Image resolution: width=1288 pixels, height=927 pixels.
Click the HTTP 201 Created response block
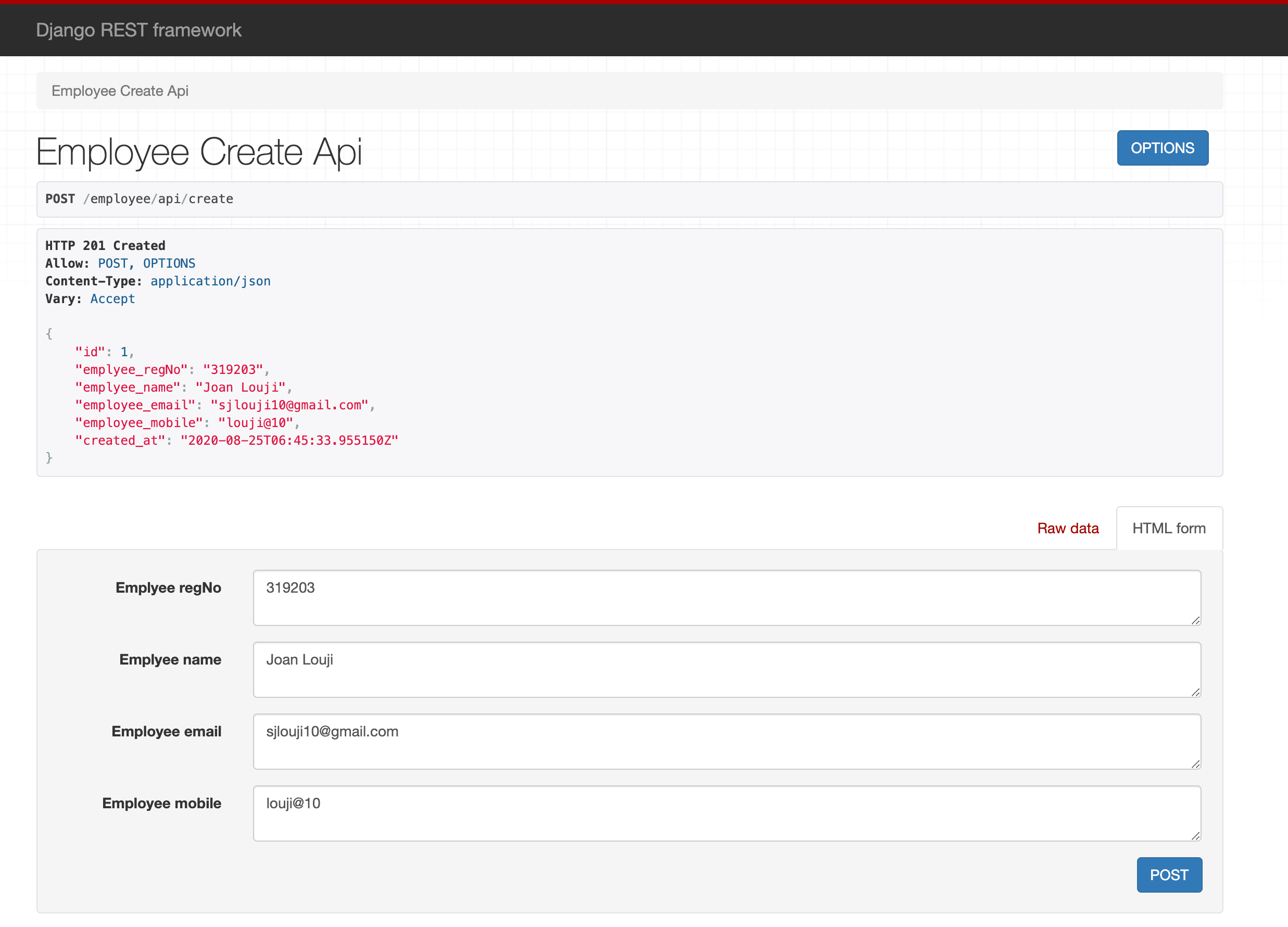click(x=106, y=245)
